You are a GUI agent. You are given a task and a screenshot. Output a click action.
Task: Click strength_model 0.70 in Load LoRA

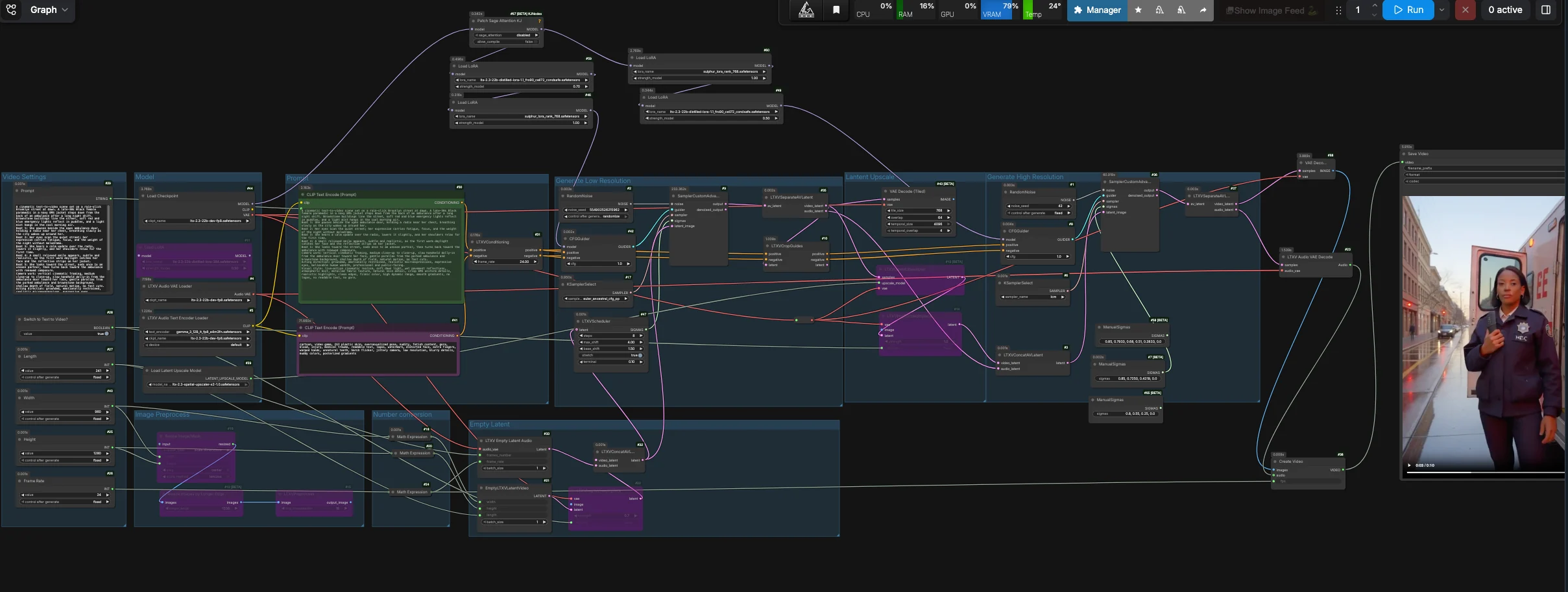(522, 86)
